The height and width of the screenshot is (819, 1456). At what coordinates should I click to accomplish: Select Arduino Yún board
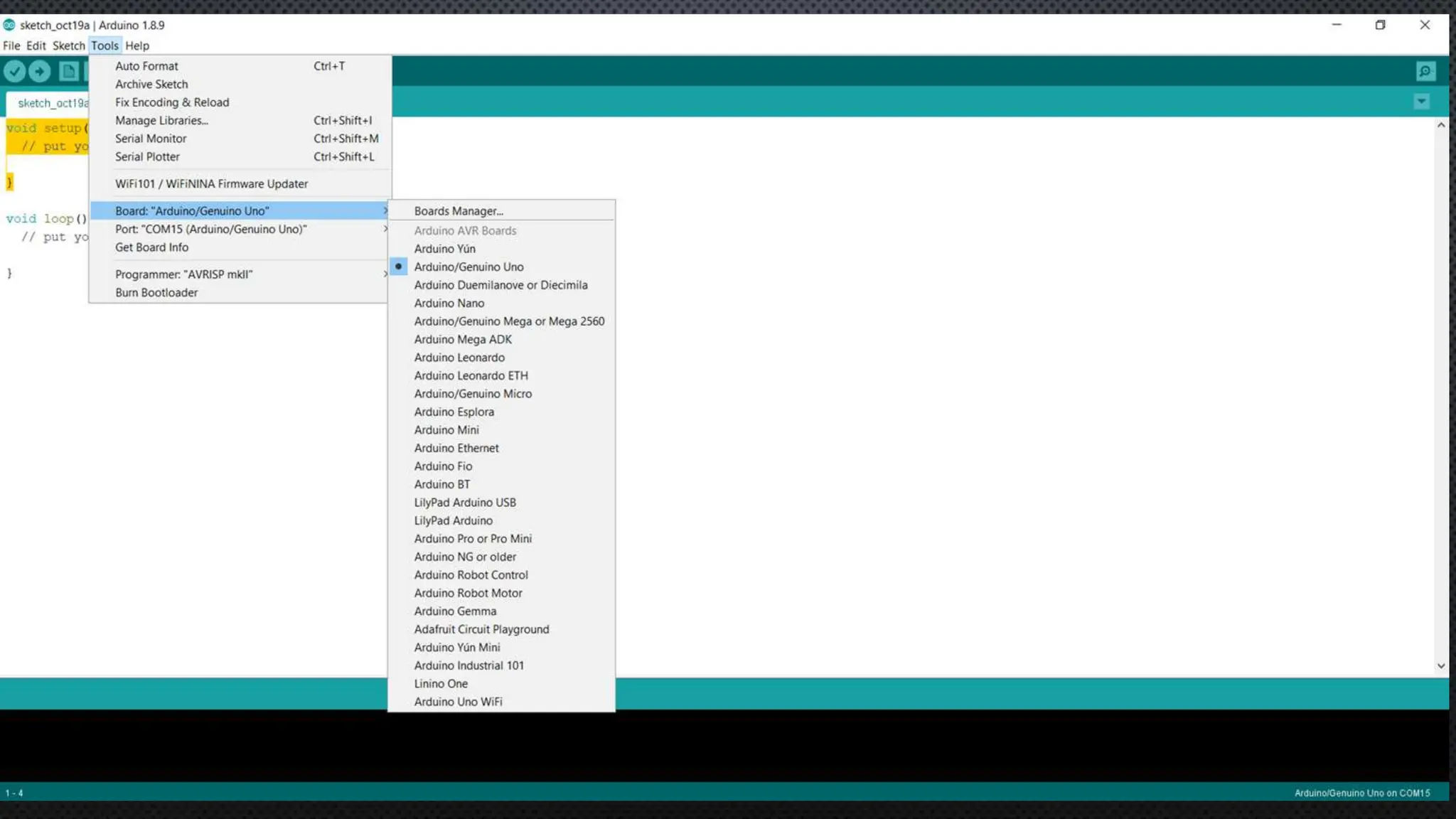click(x=501, y=249)
